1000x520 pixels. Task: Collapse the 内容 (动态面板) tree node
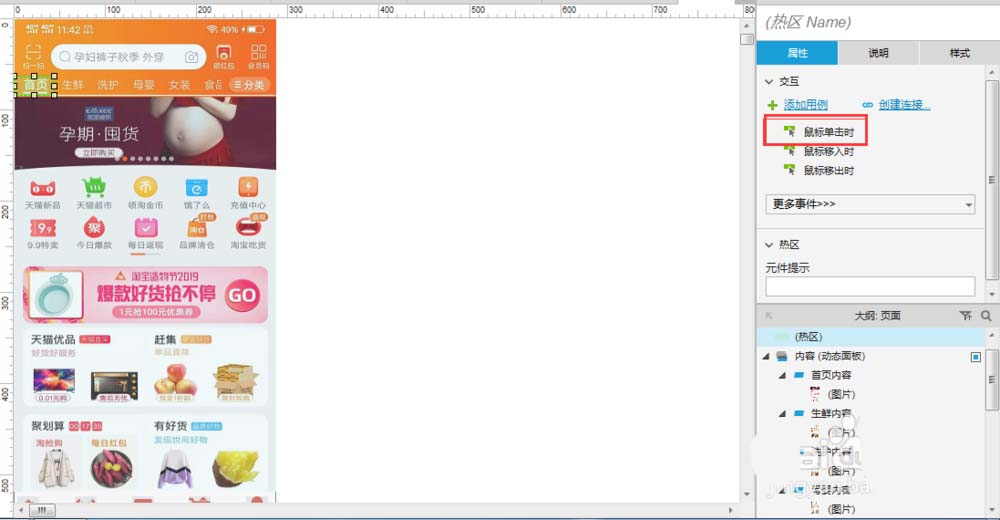point(766,356)
